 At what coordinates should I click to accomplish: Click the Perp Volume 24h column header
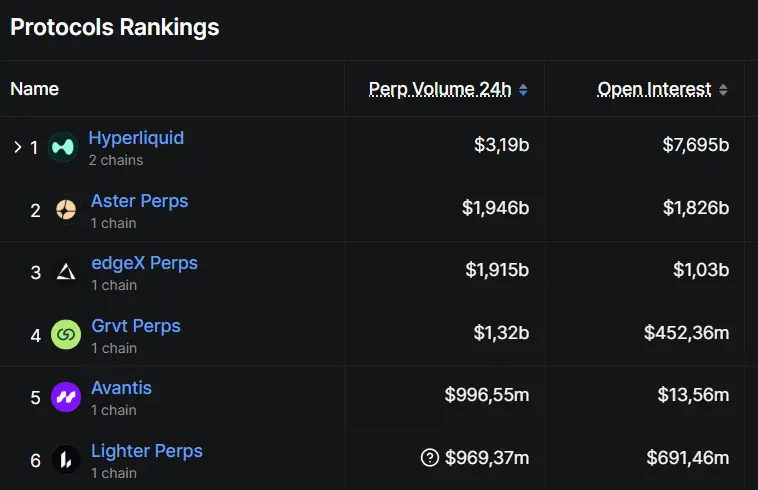pos(439,89)
